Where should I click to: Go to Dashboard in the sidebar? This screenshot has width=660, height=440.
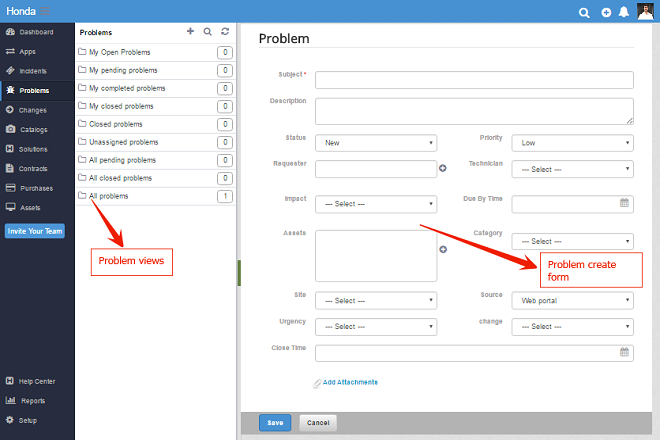(x=37, y=32)
